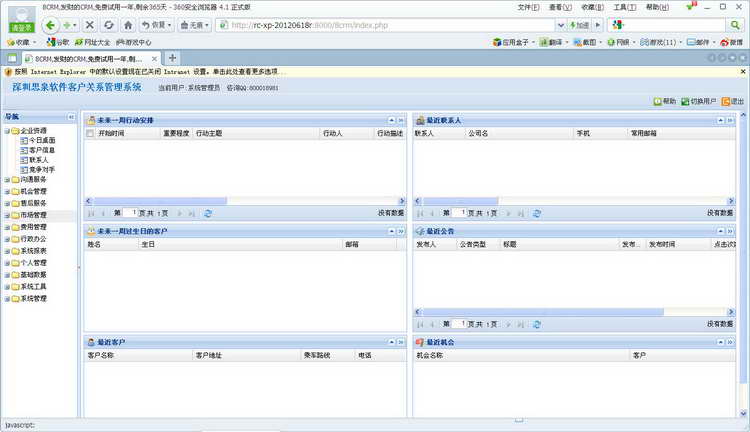The image size is (750, 432).
Task: Tick the header checkbox in 未来一周行动安排 grid
Action: click(90, 133)
